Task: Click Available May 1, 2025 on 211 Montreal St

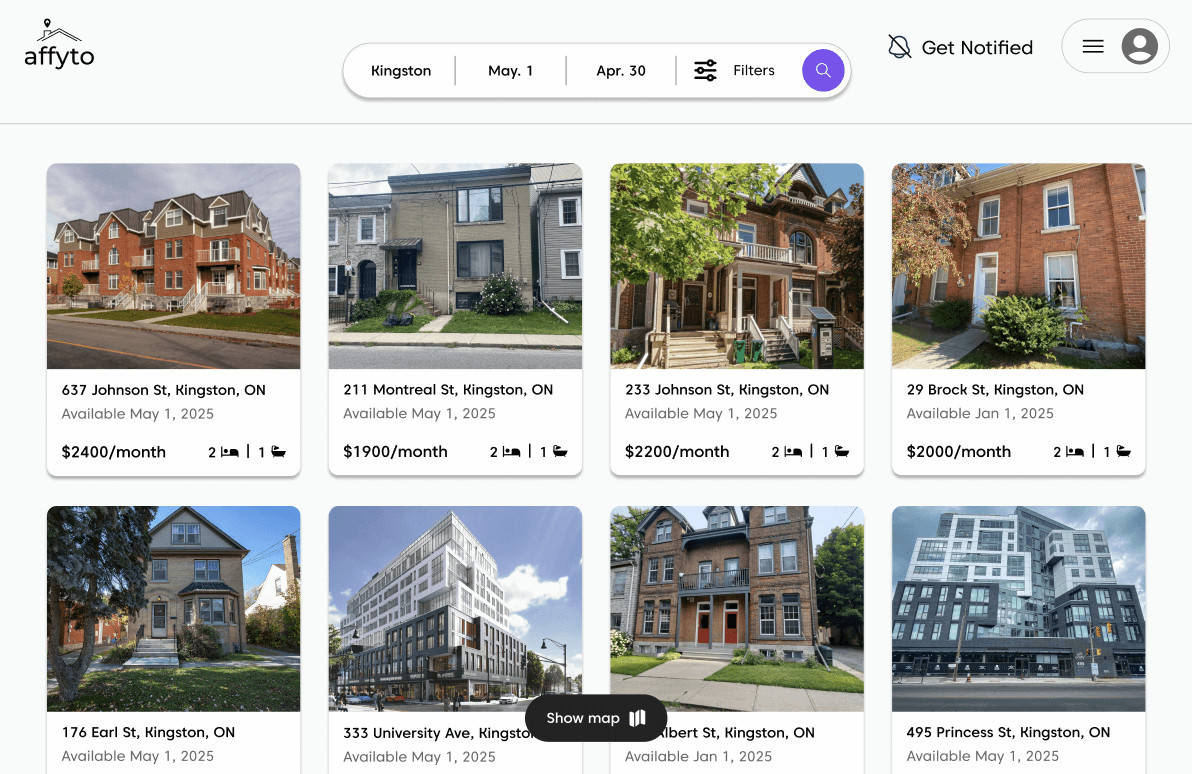Action: point(419,413)
